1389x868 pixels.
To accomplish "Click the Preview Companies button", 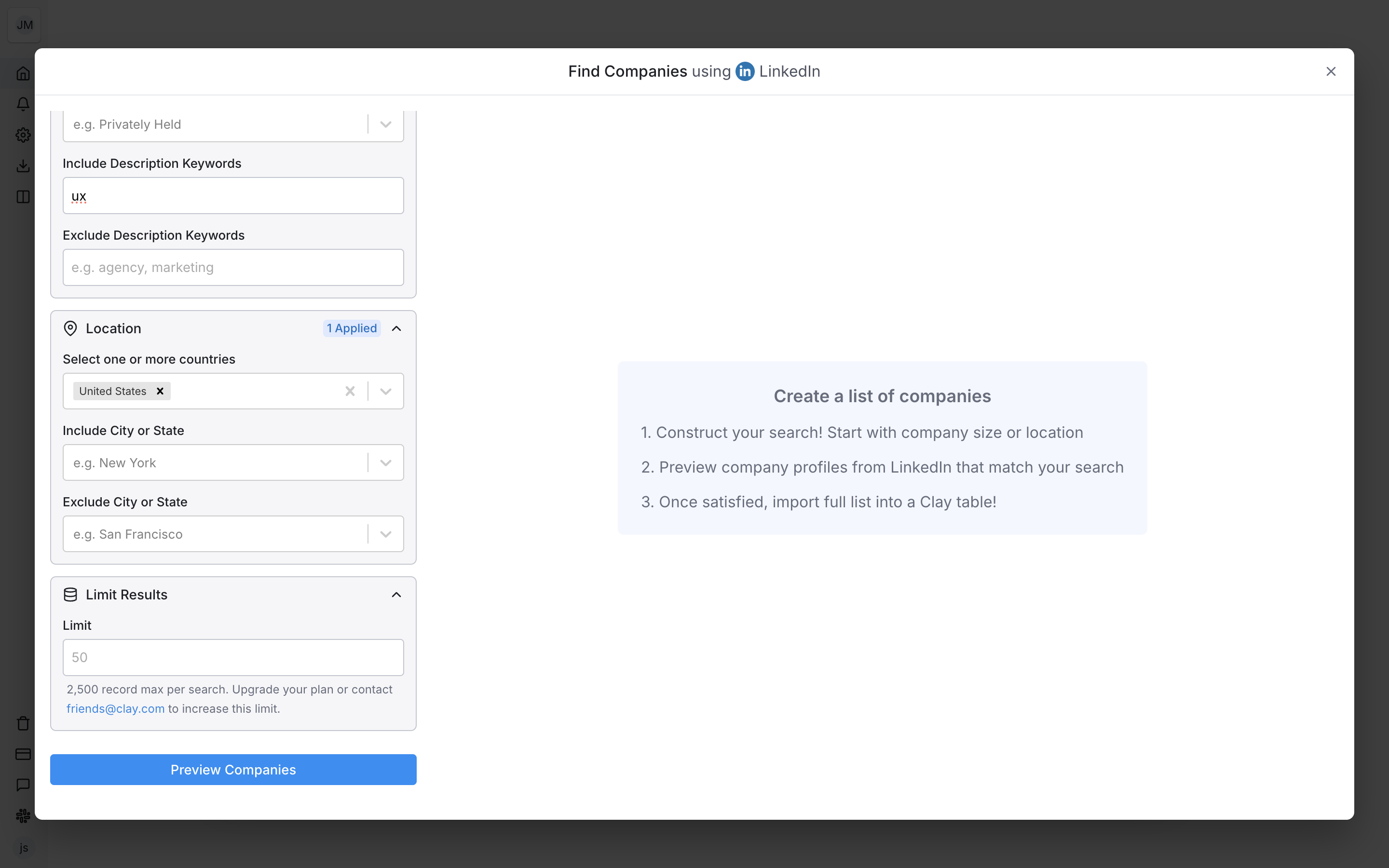I will pyautogui.click(x=233, y=770).
